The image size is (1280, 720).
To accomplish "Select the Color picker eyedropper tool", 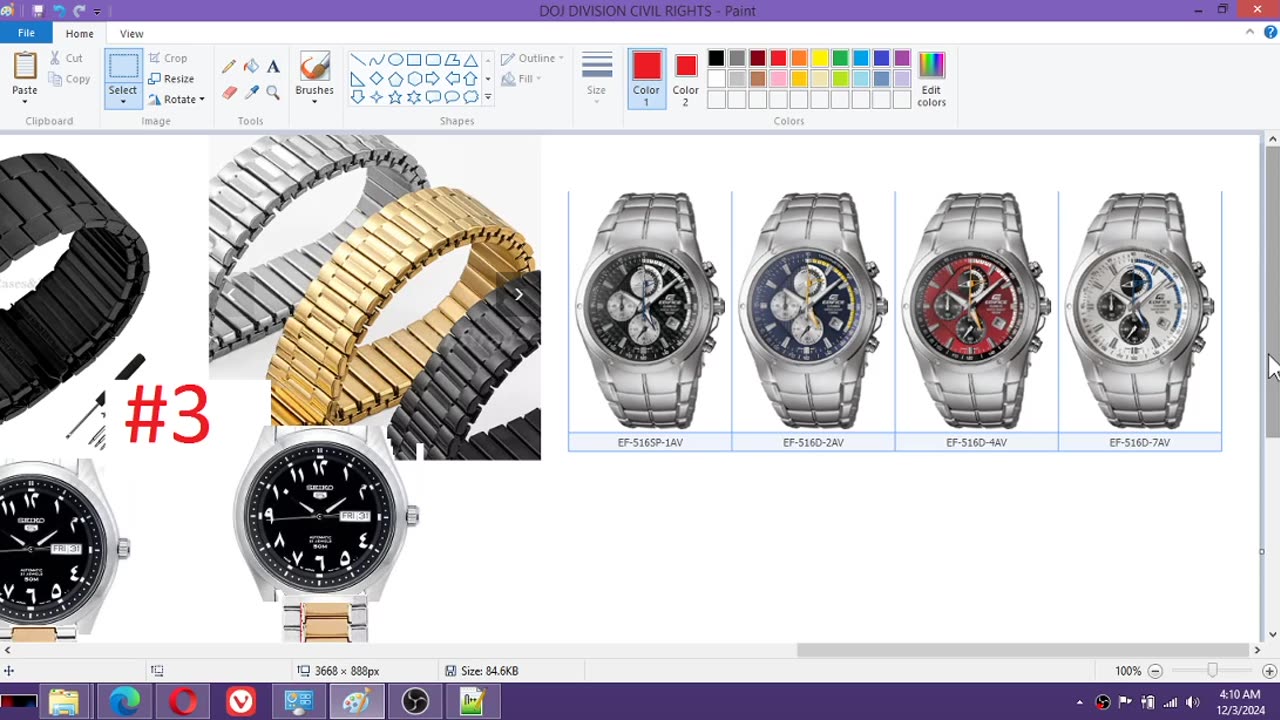I will pos(251,92).
